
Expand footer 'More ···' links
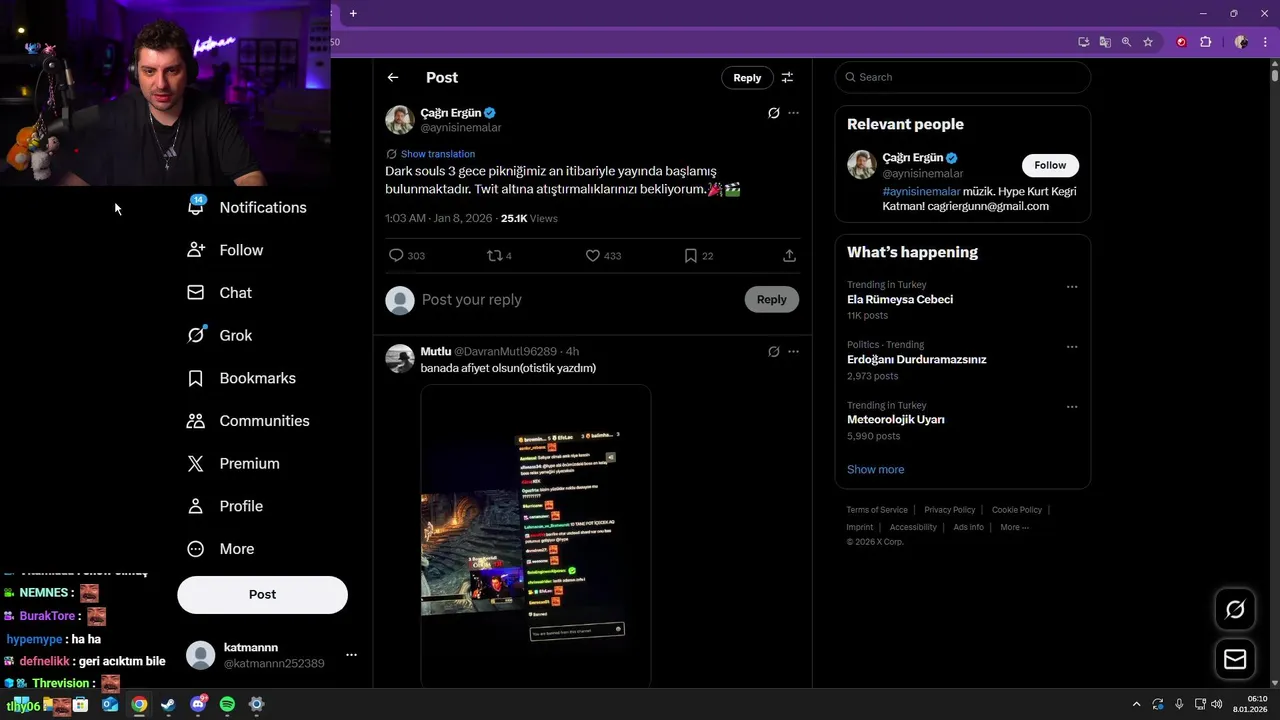click(x=1015, y=527)
